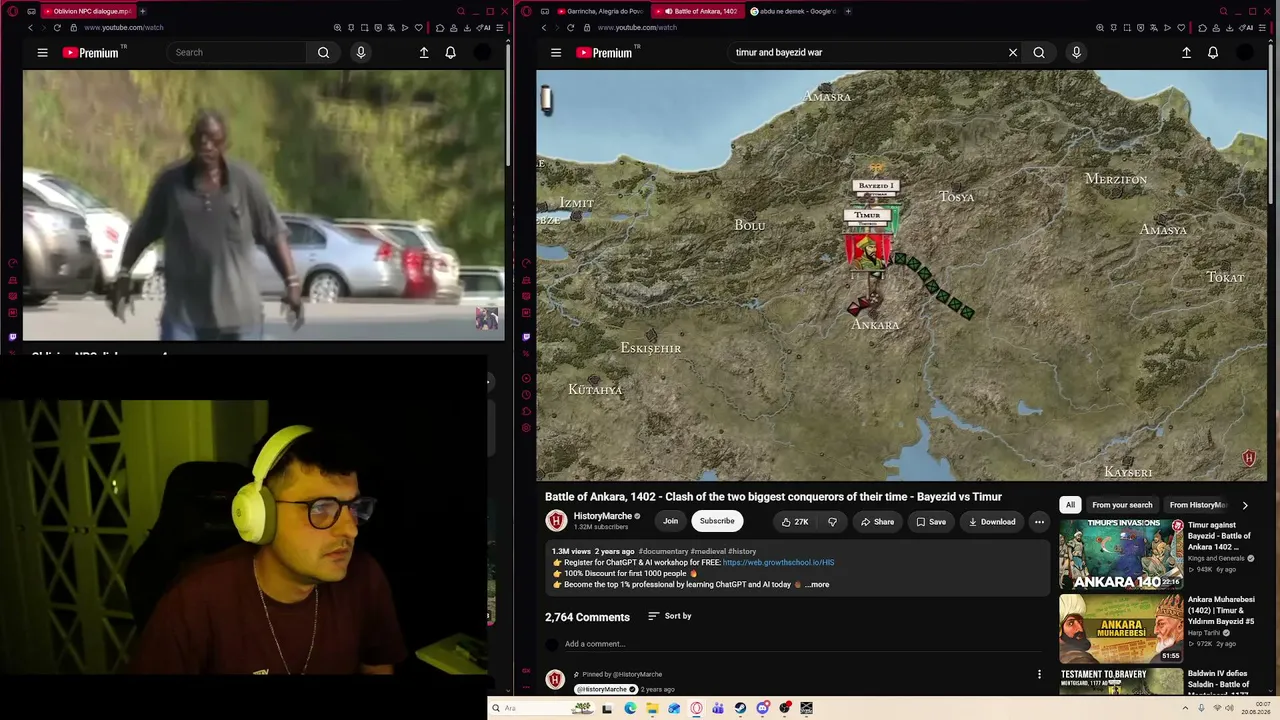The height and width of the screenshot is (720, 1280).
Task: Click the left window's Oblivion NPC video
Action: [264, 205]
